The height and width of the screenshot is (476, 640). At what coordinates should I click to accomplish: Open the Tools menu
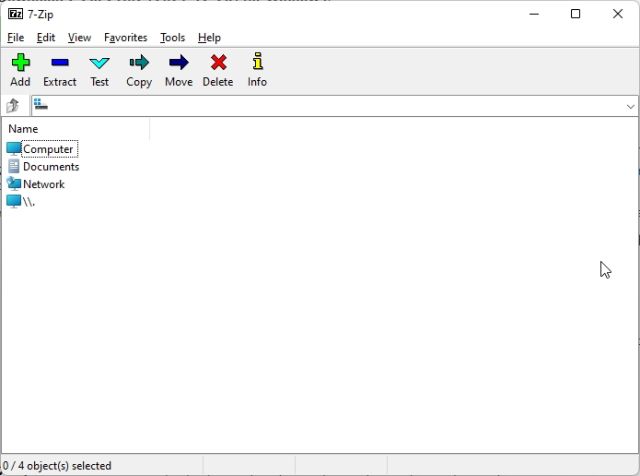[172, 38]
